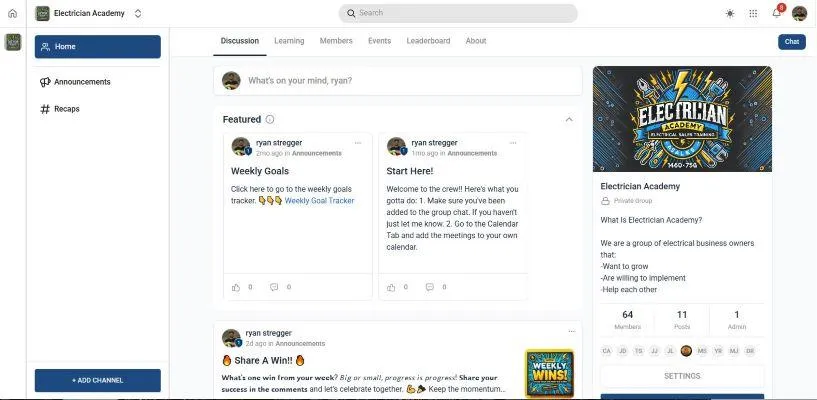817x400 pixels.
Task: Switch to the Leaderboard tab
Action: pyautogui.click(x=428, y=41)
